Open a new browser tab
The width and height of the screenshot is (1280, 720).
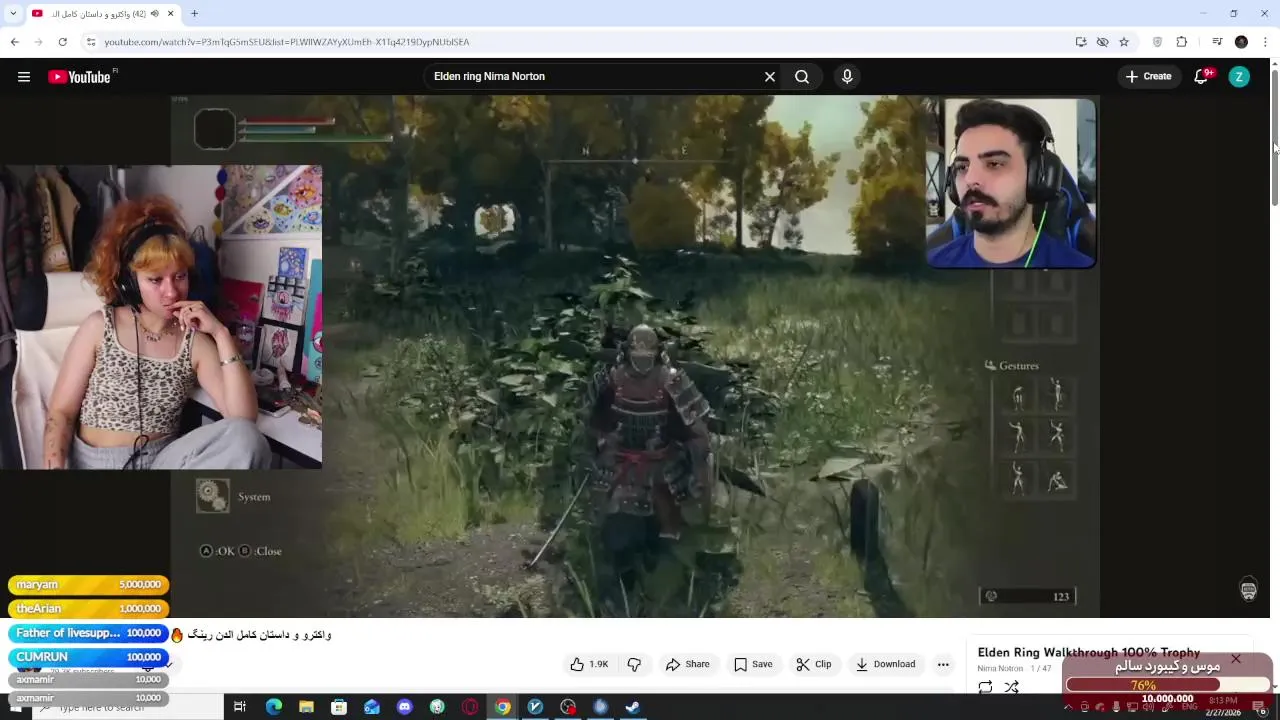(194, 14)
